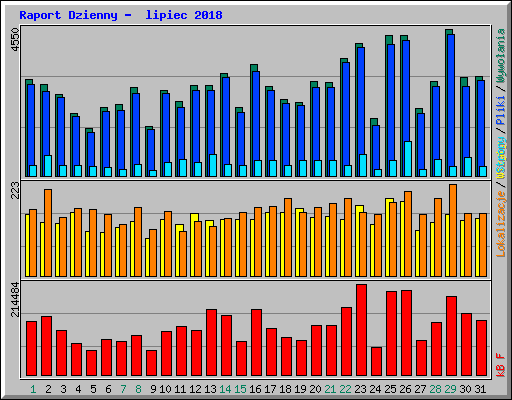The width and height of the screenshot is (512, 400).
Task: Click the day 31 axis label
Action: [480, 389]
